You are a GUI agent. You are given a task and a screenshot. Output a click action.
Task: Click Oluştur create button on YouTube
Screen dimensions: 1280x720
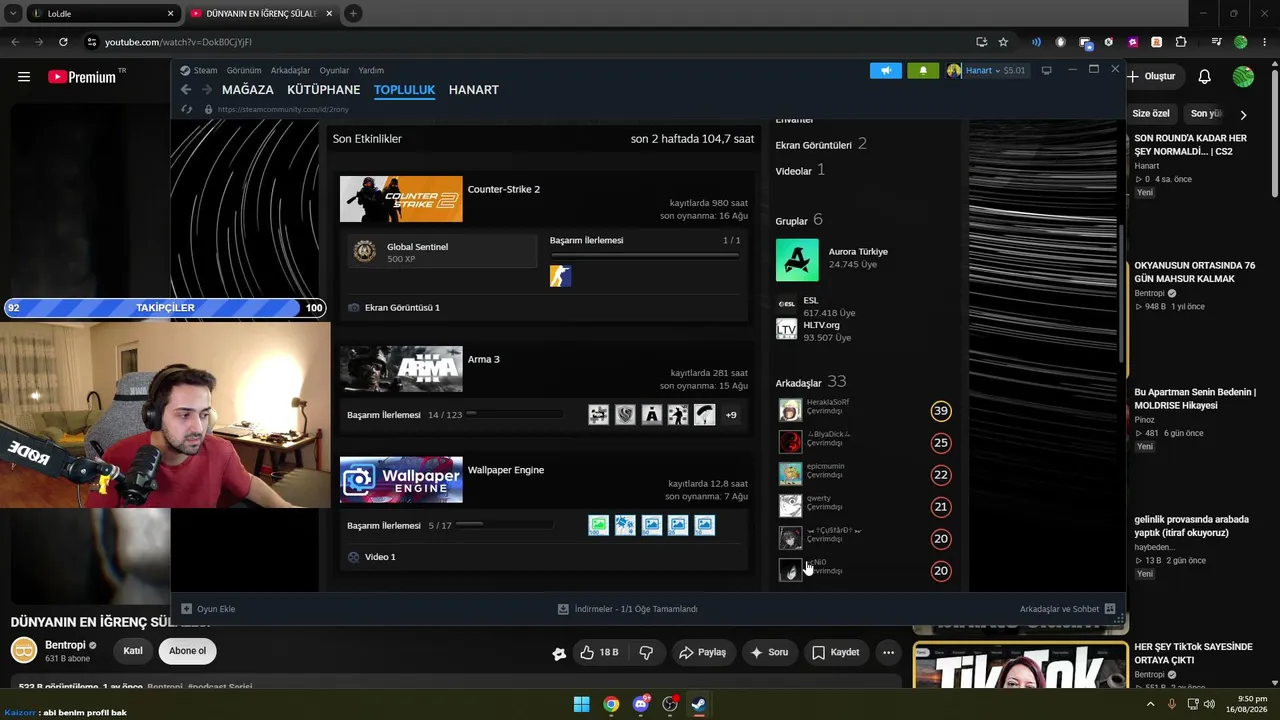1151,77
